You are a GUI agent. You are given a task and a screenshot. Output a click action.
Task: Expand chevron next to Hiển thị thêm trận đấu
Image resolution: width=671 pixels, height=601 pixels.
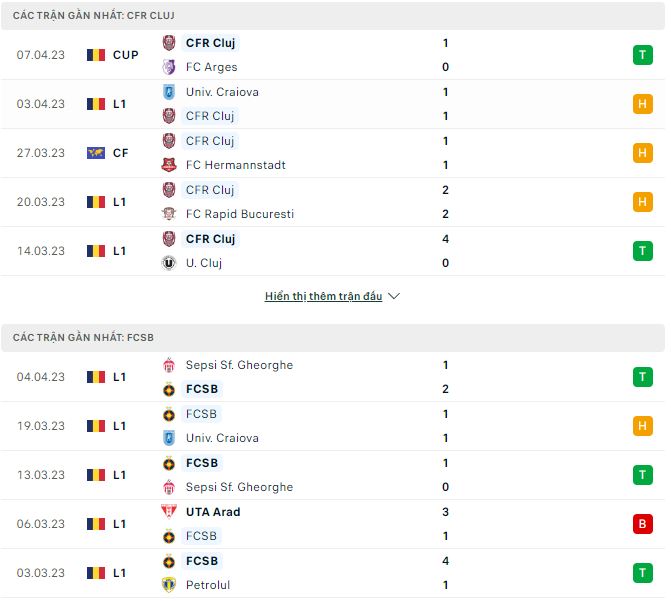click(x=394, y=297)
